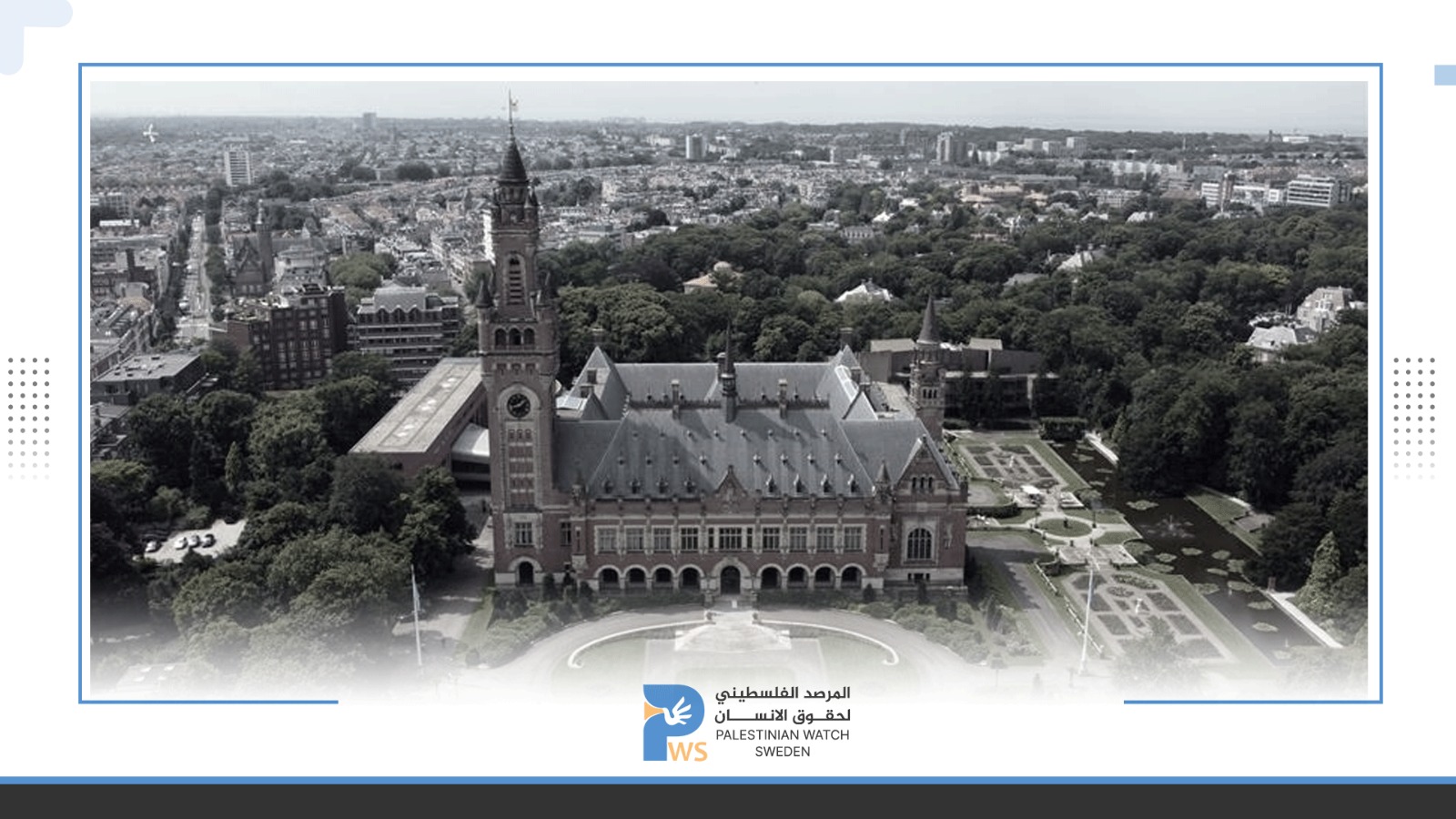The width and height of the screenshot is (1456, 819).
Task: Click the orange WS letters in logo
Action: [x=688, y=752]
